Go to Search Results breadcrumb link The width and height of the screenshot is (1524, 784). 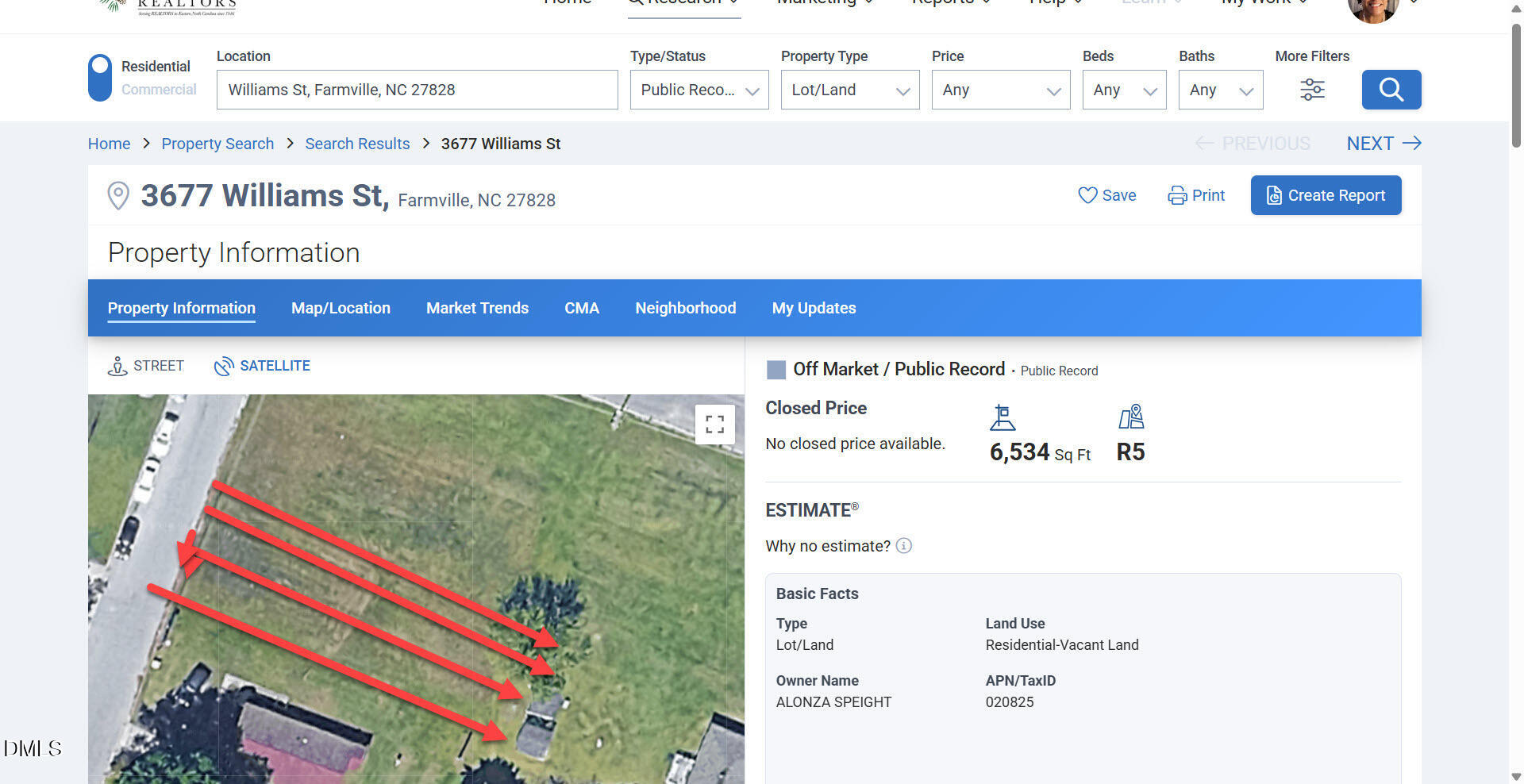pyautogui.click(x=357, y=144)
